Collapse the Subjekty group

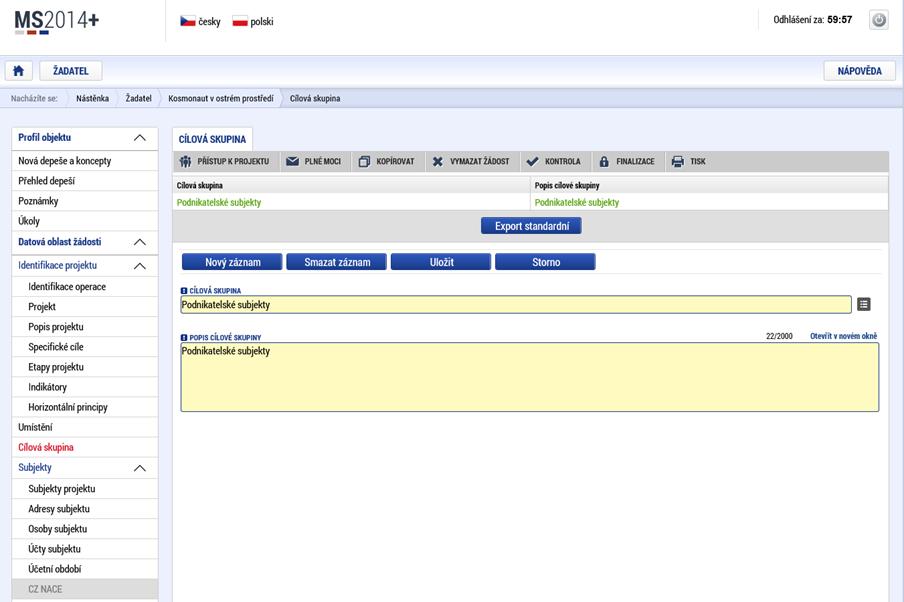[140, 468]
